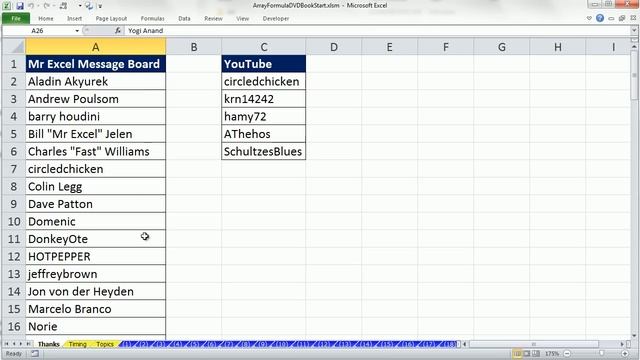This screenshot has width=640, height=360.
Task: Click the workbook window minimize icon
Action: pos(611,18)
